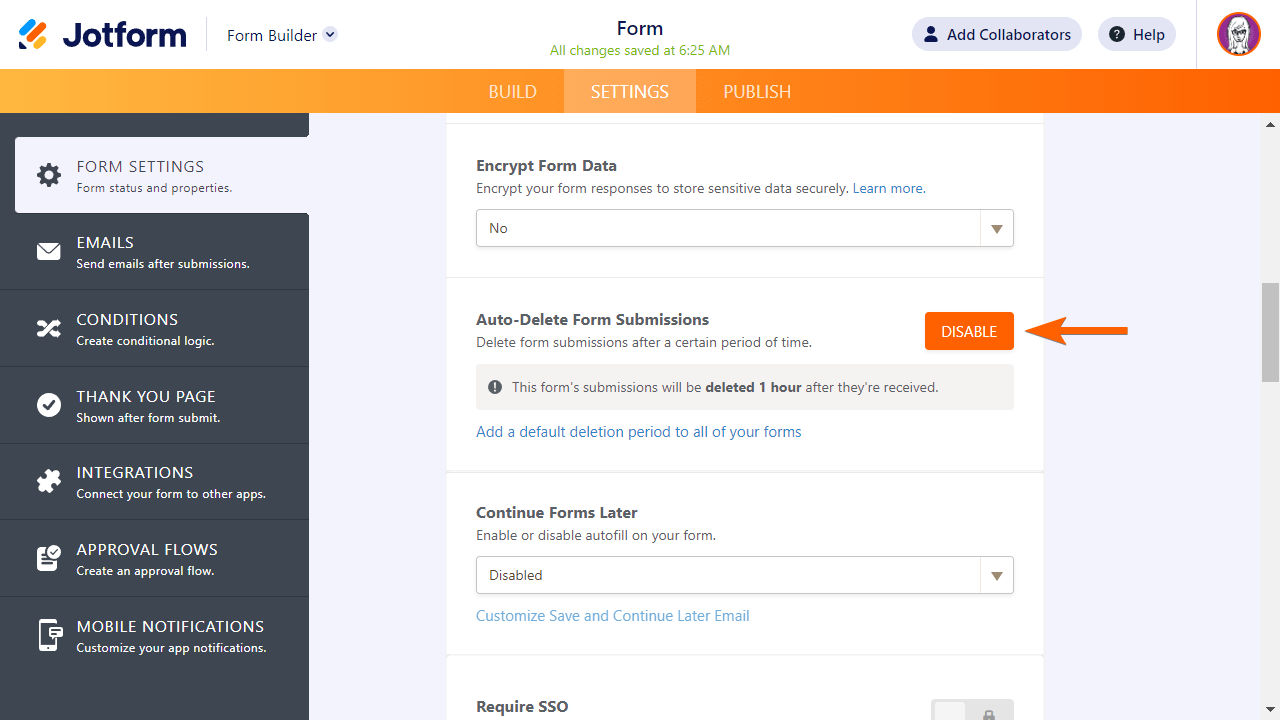This screenshot has width=1280, height=720.
Task: Open the Mobile Notifications phone icon
Action: 48,635
